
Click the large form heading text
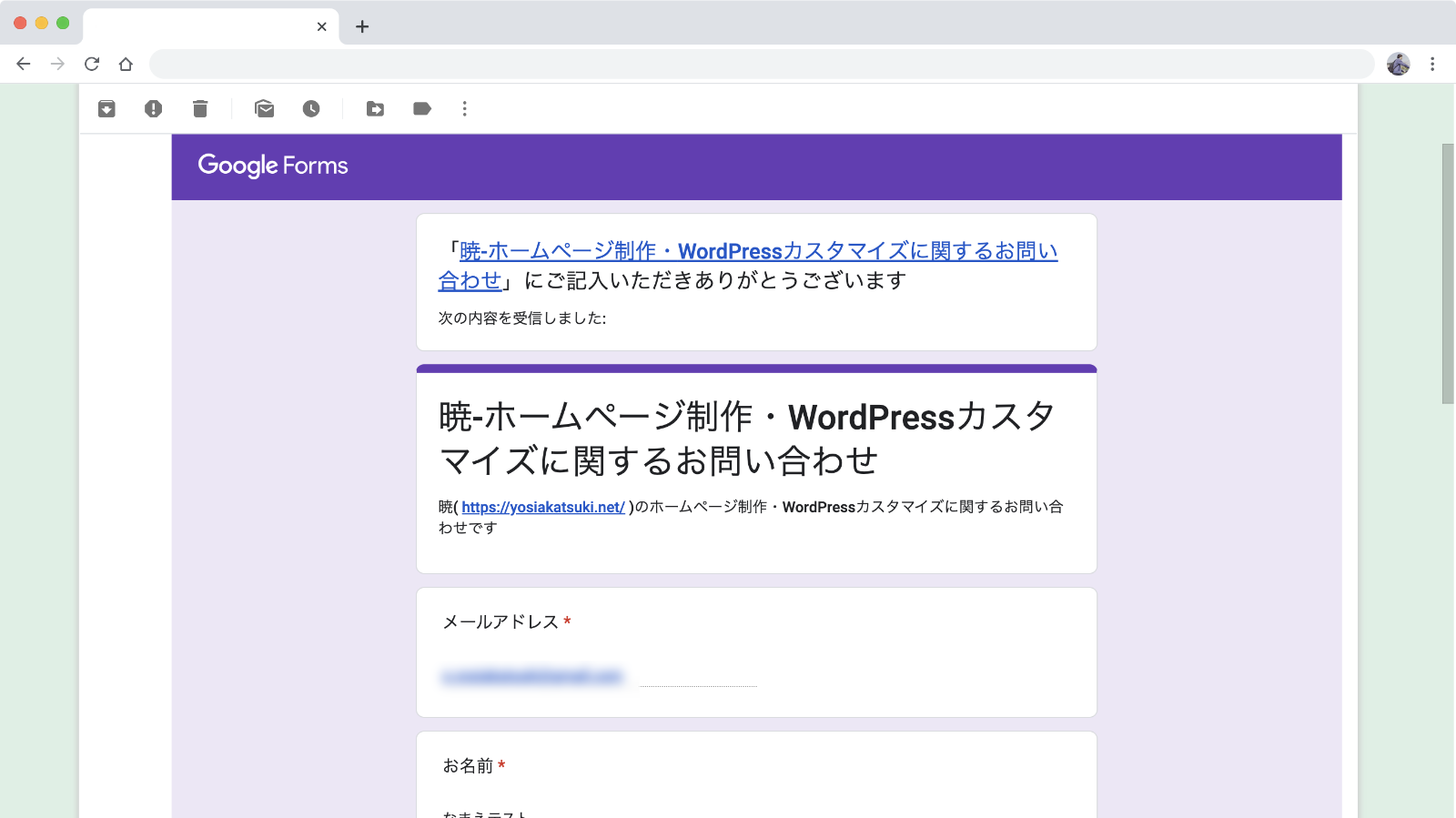(x=747, y=439)
